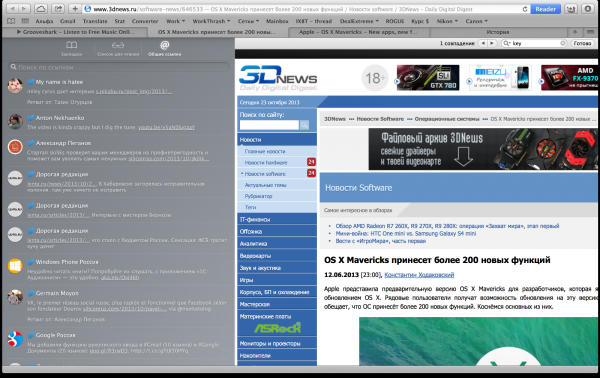The height and width of the screenshot is (378, 600).
Task: Switch to the Reading List glasses tab
Action: pos(118,49)
